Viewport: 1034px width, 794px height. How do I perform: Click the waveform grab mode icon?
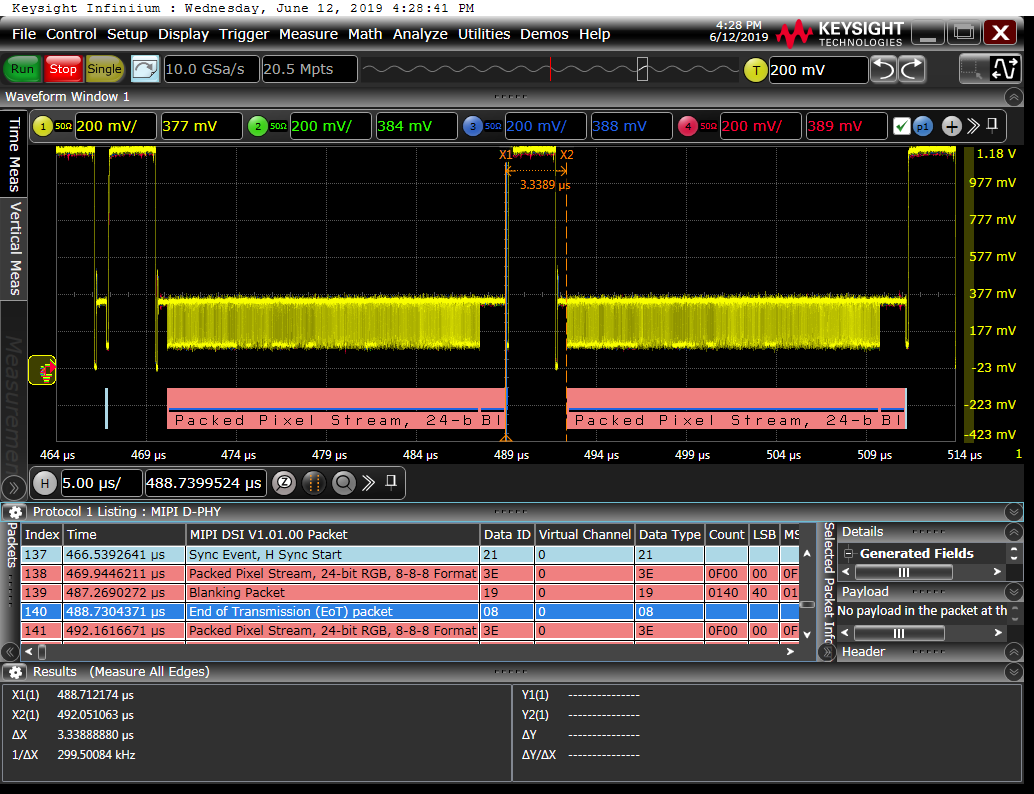tap(1005, 69)
